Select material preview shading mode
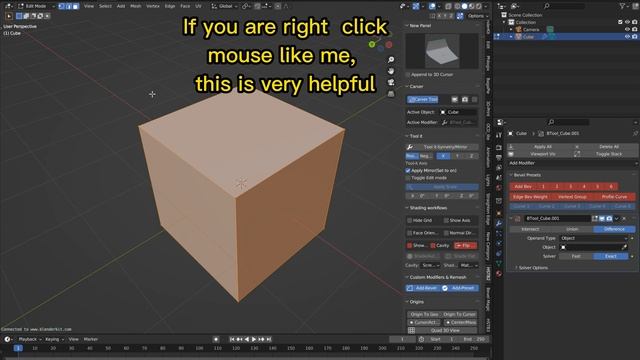Image resolution: width=640 pixels, height=360 pixels. click(x=471, y=6)
